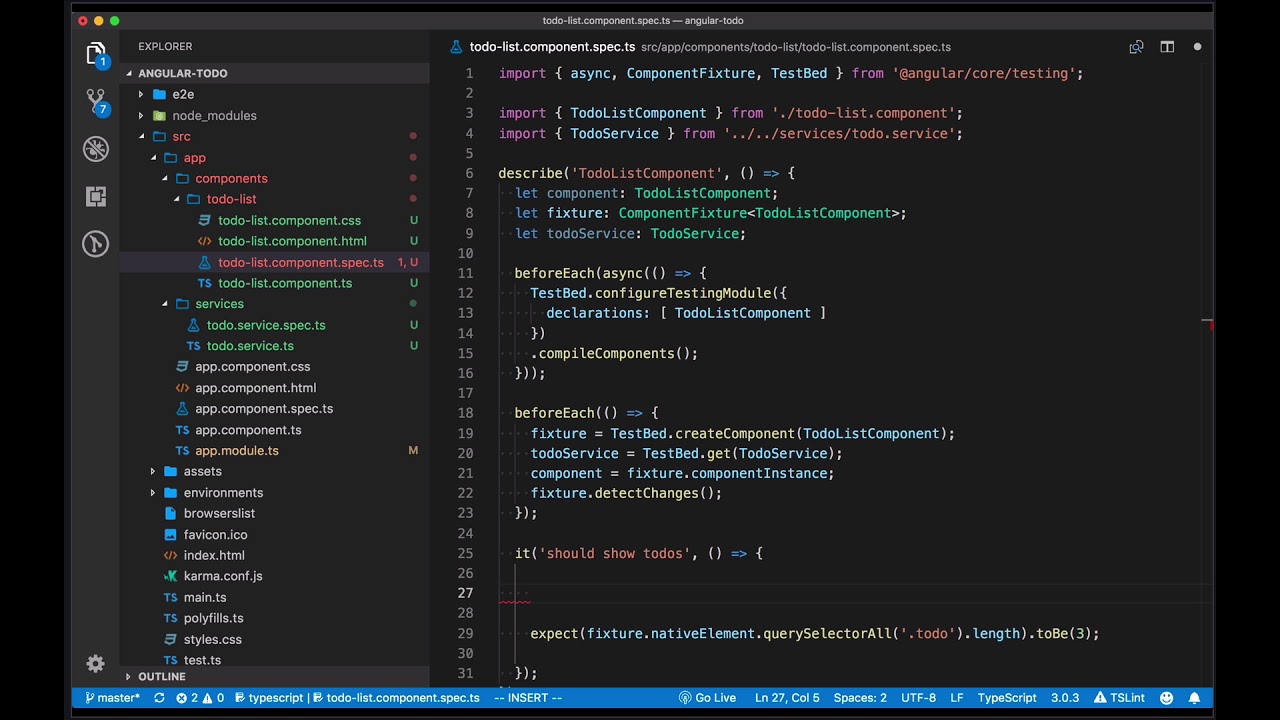Change end of line sequence LF
This screenshot has height=720, width=1280.
[x=957, y=698]
